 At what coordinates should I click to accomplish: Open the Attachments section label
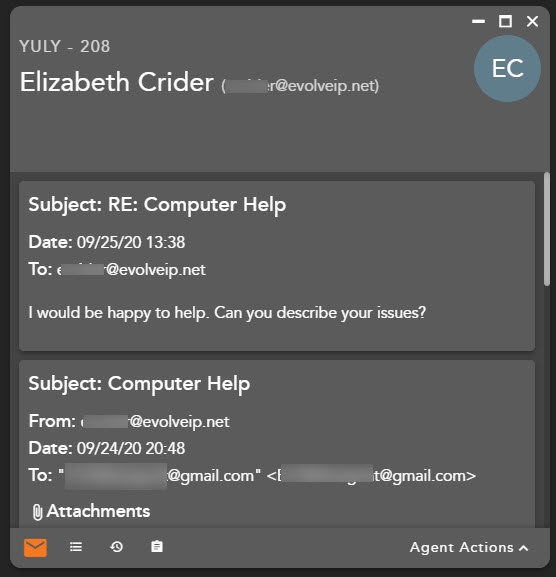click(98, 511)
